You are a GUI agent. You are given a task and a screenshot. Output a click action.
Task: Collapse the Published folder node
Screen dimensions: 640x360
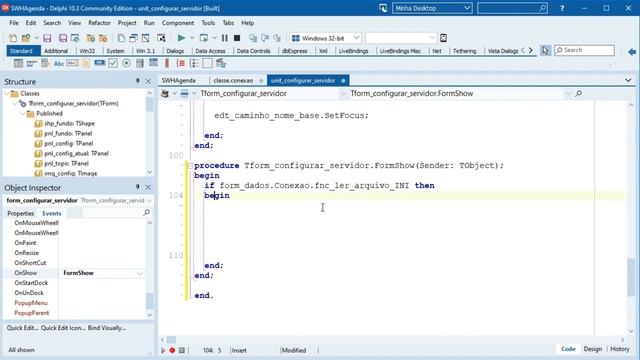pyautogui.click(x=22, y=113)
